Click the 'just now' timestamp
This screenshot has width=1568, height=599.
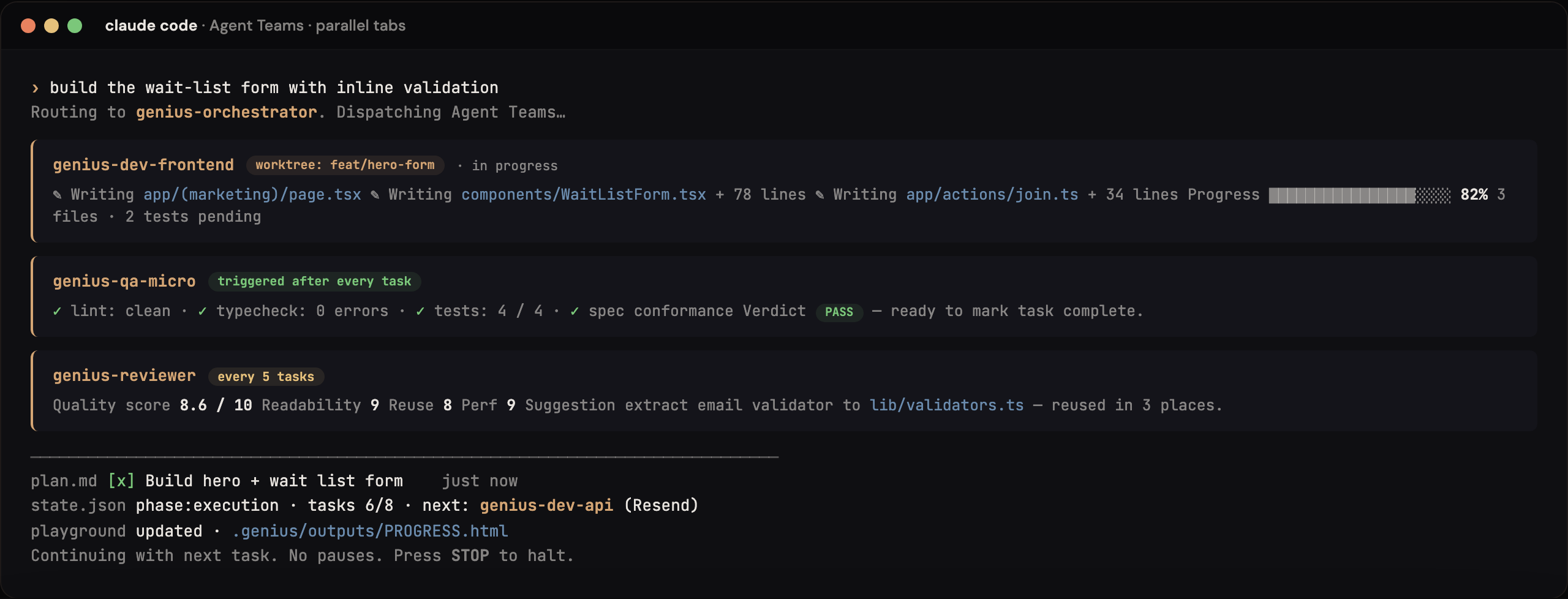point(480,481)
